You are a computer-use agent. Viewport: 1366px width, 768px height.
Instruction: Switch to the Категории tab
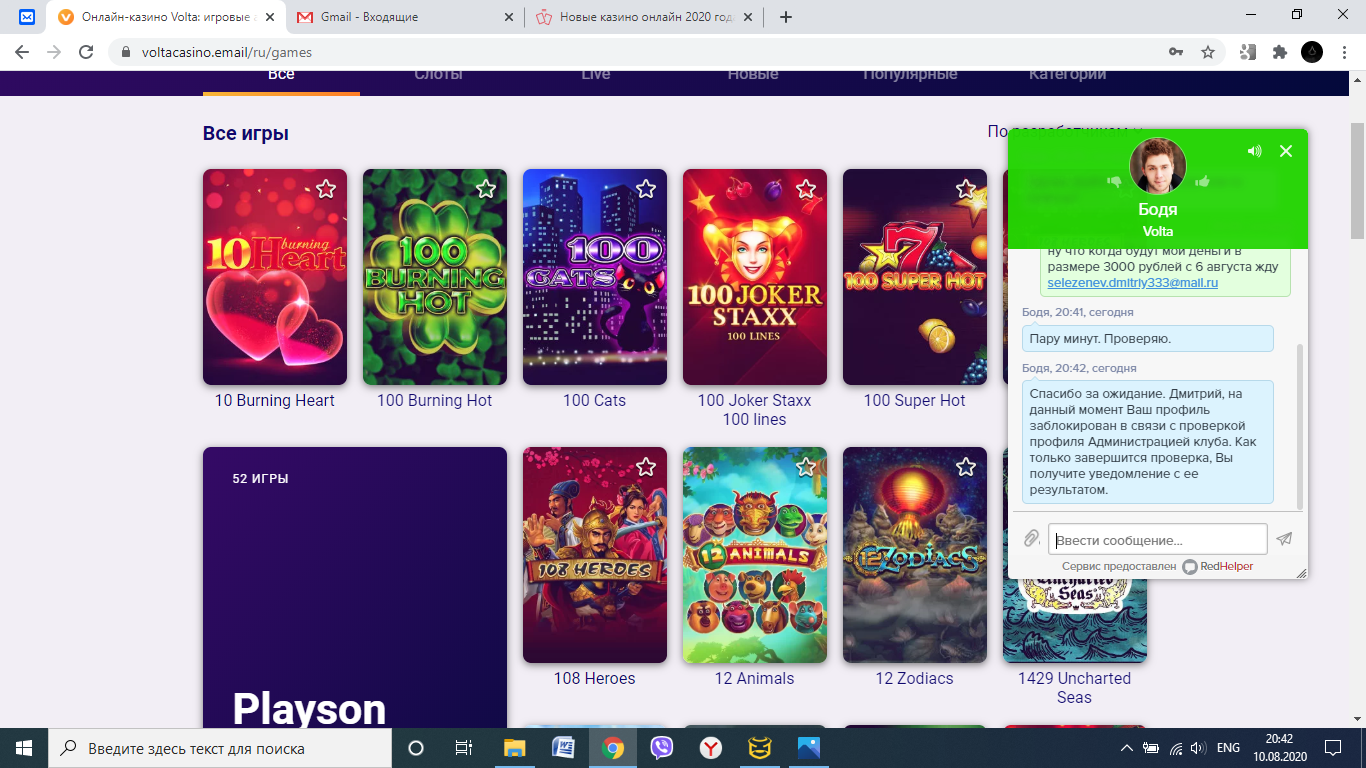click(1067, 76)
